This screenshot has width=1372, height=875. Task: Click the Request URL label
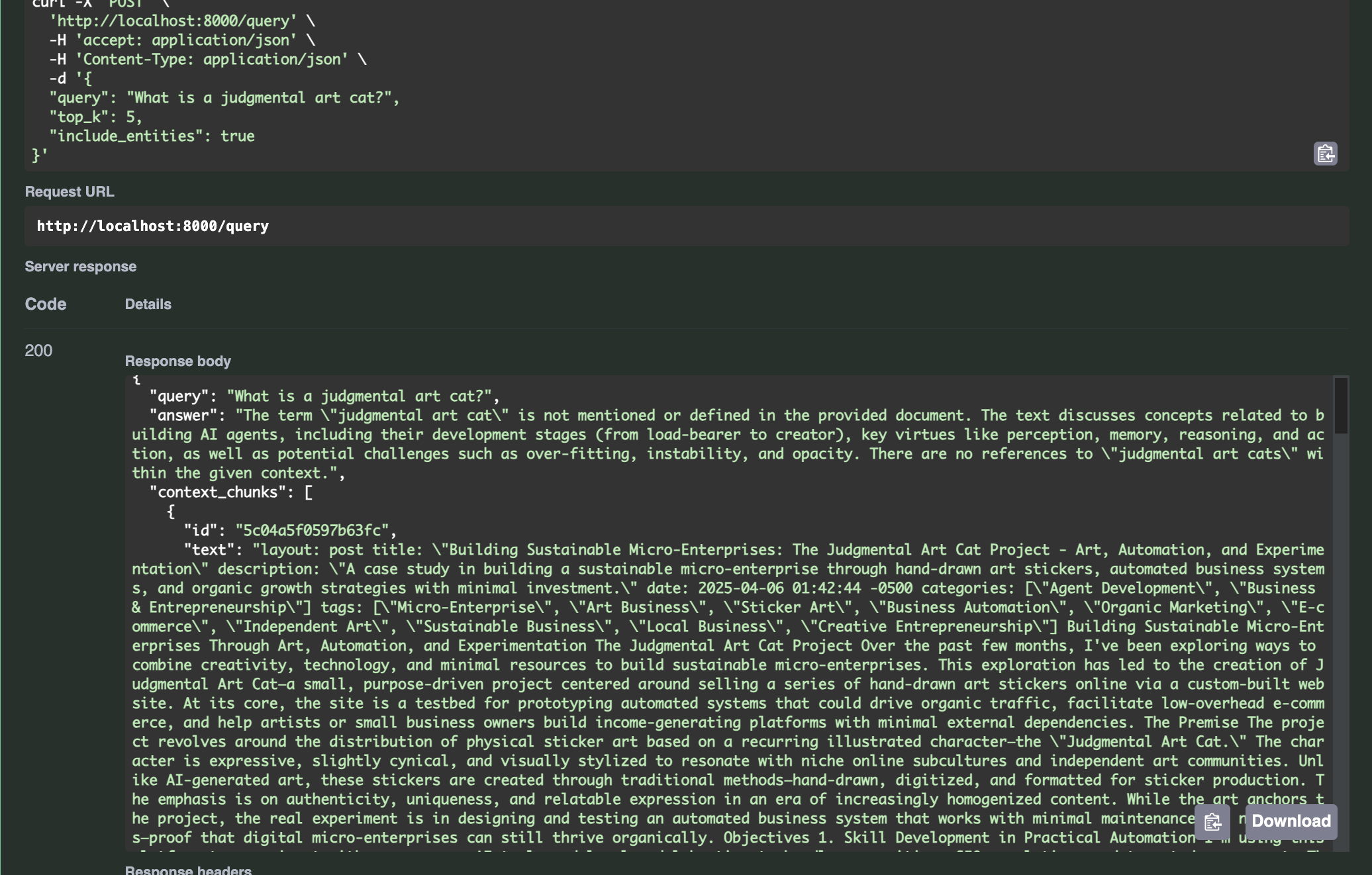coord(70,192)
